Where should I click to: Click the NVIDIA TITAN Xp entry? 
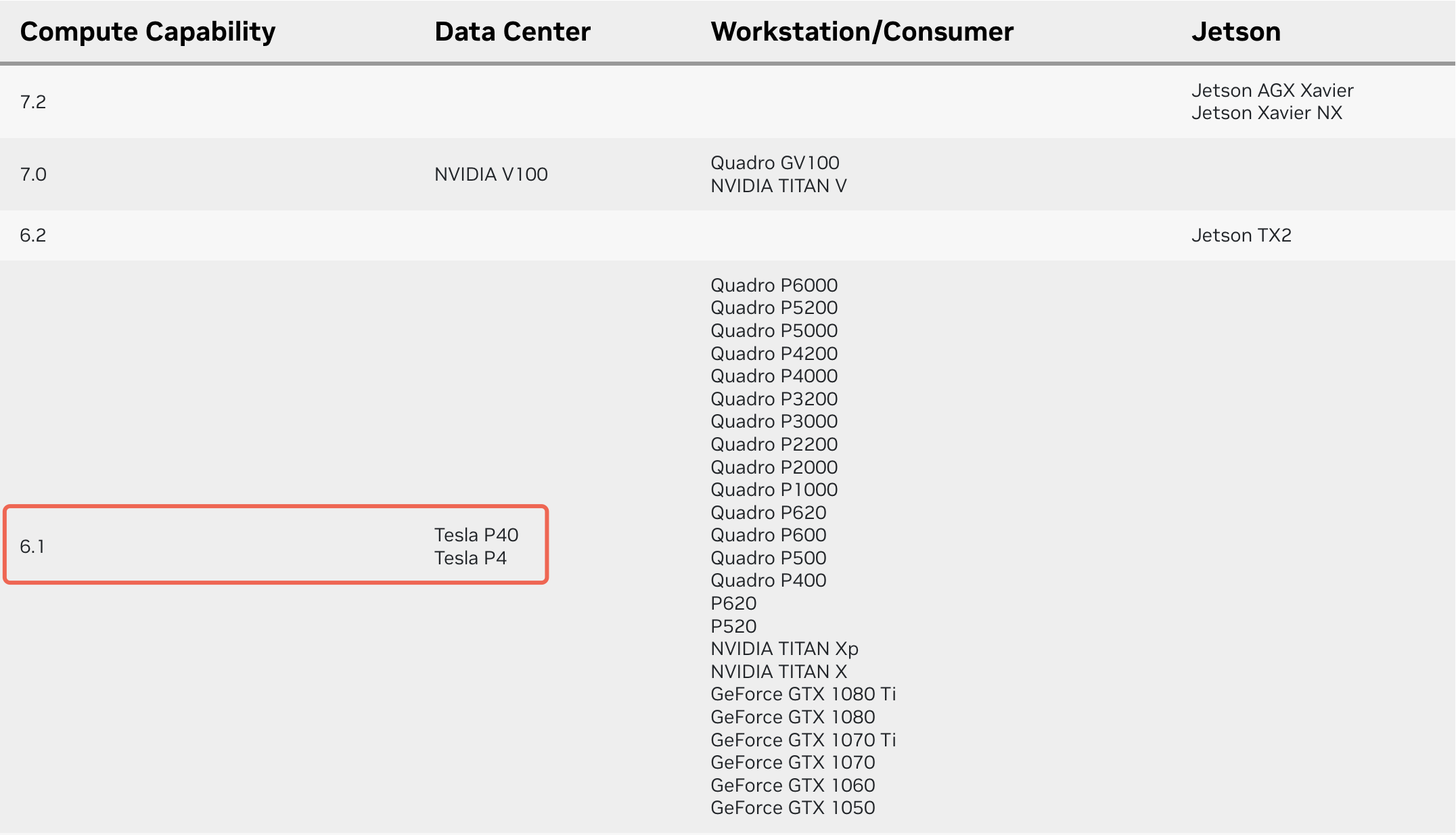784,648
